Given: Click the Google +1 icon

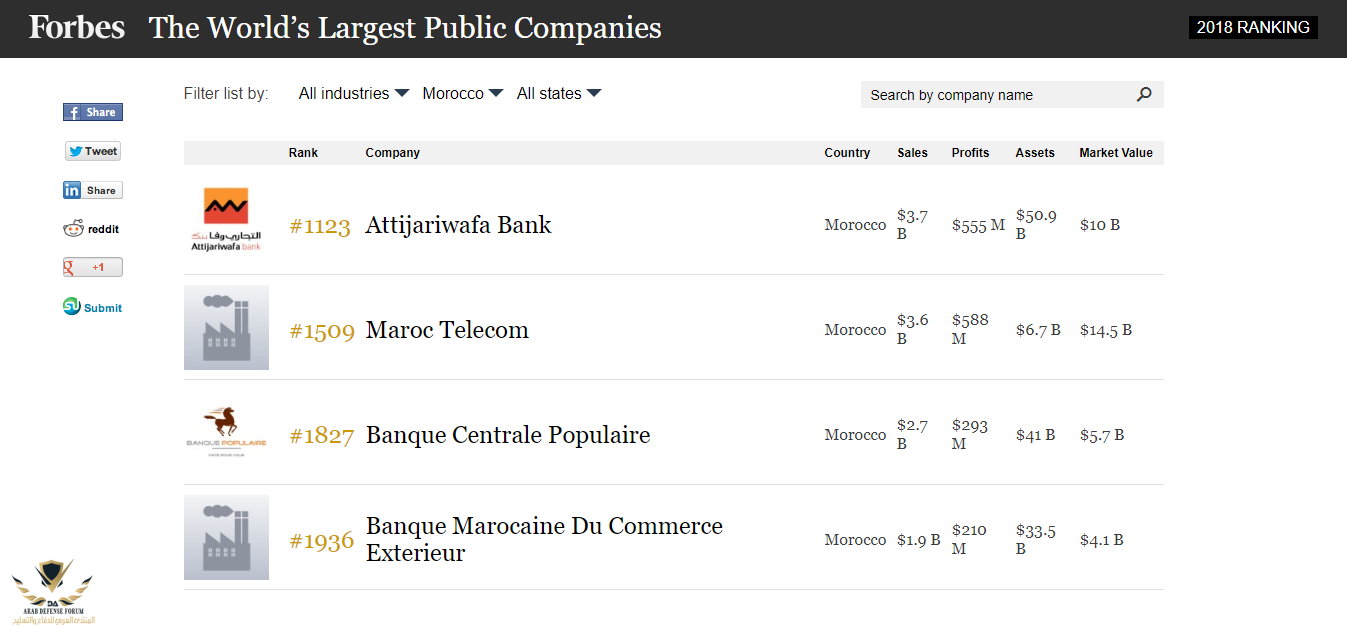Looking at the screenshot, I should coord(93,267).
